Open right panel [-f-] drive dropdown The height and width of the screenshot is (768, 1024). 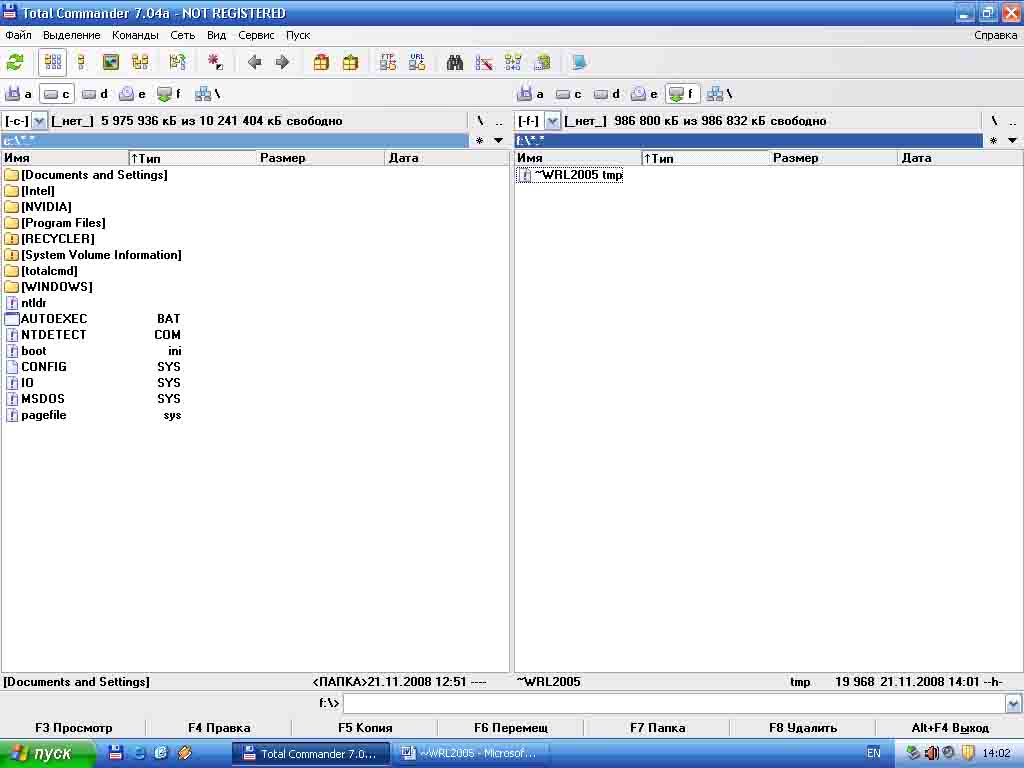[552, 121]
